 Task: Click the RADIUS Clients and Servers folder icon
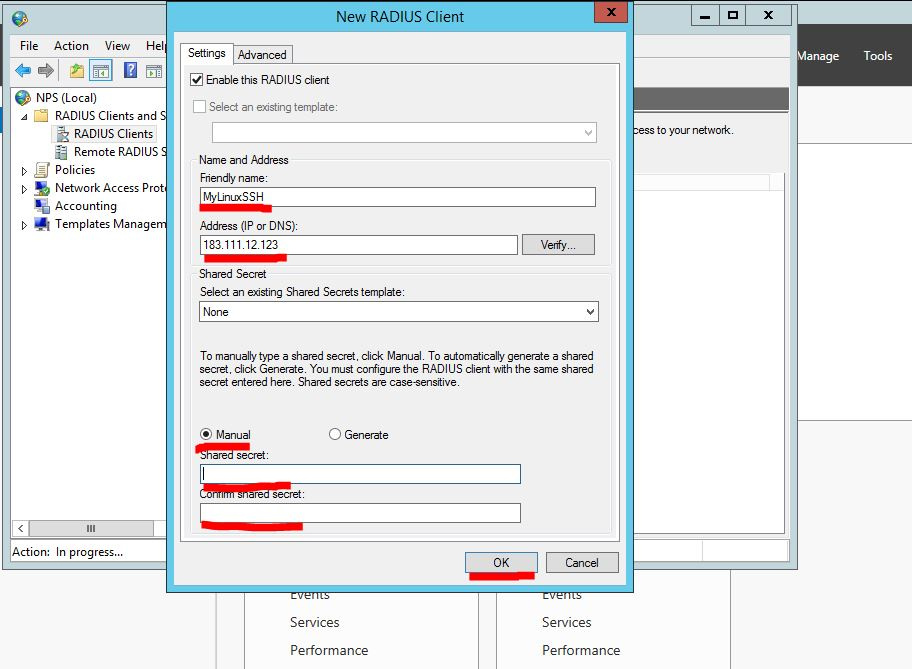[41, 116]
